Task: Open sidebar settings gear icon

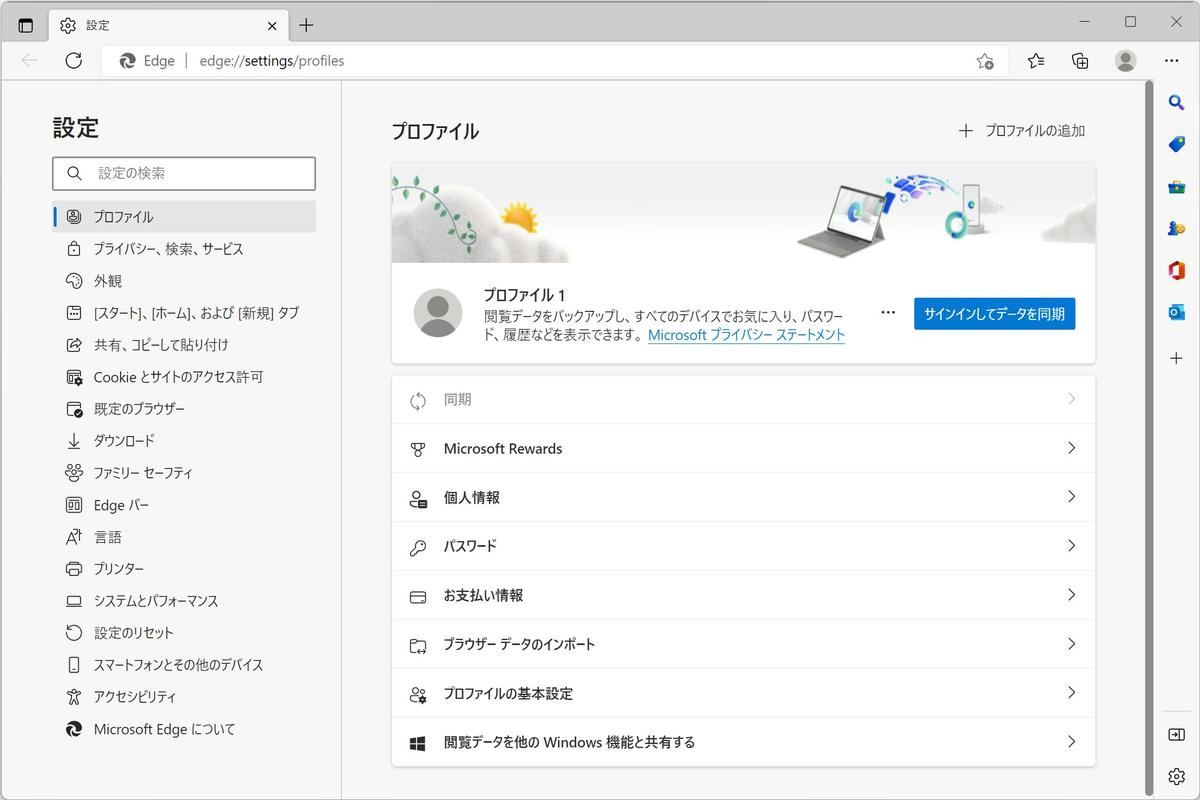Action: (1176, 777)
